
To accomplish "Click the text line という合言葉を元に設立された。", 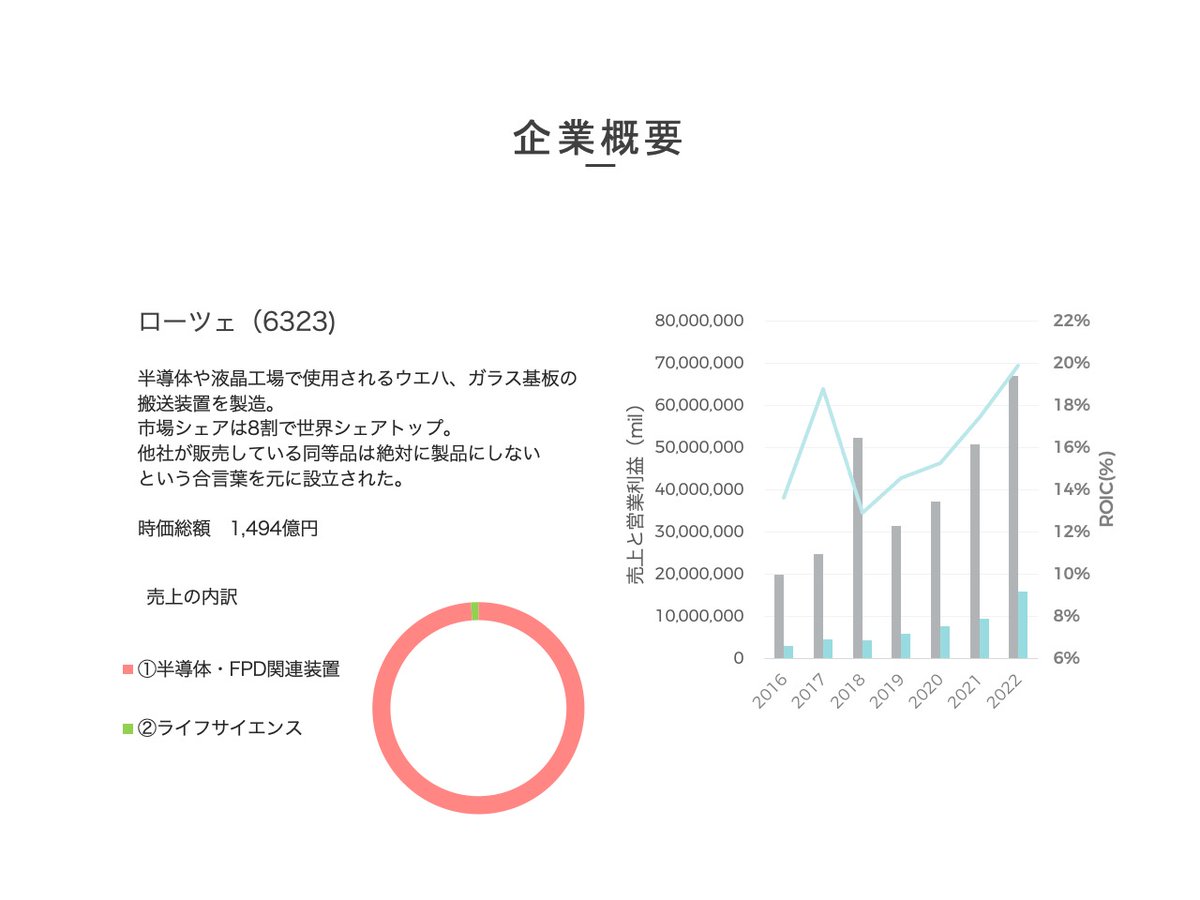I will 271,479.
